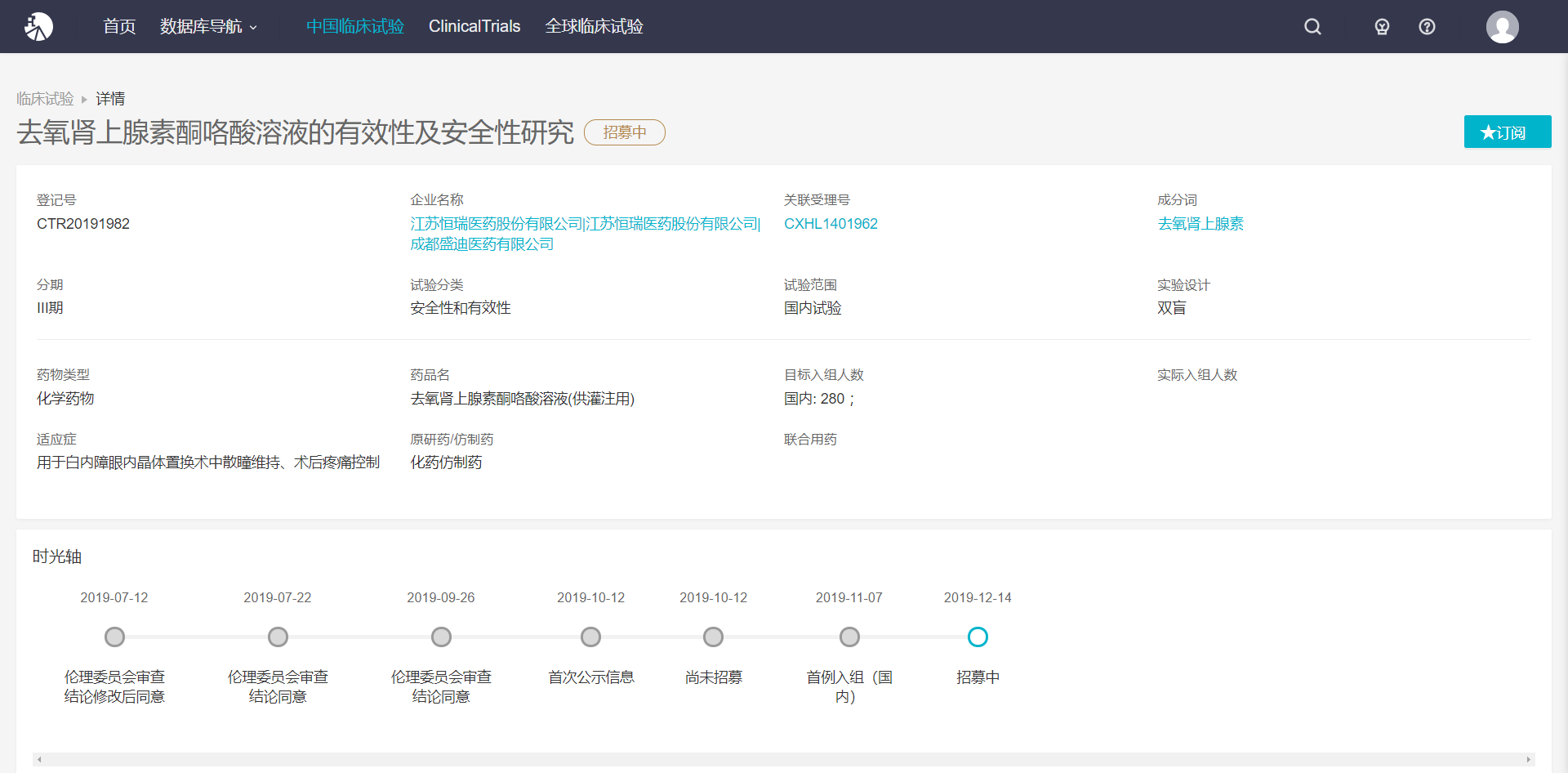Expand the 数据库导航 dropdown menu
This screenshot has width=1568, height=773.
pyautogui.click(x=208, y=27)
